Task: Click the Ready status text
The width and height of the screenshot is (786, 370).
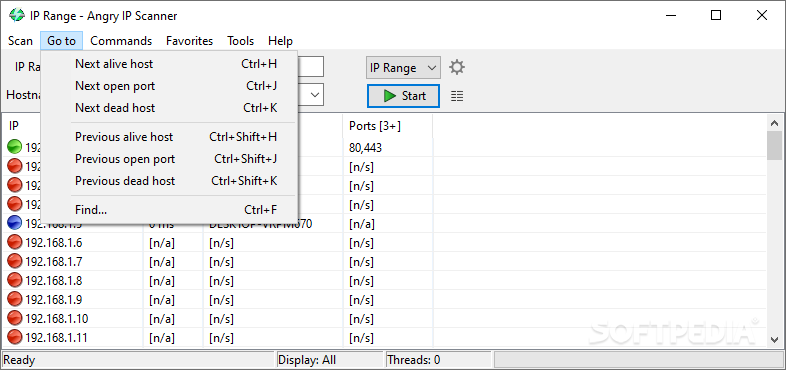Action: (20, 360)
